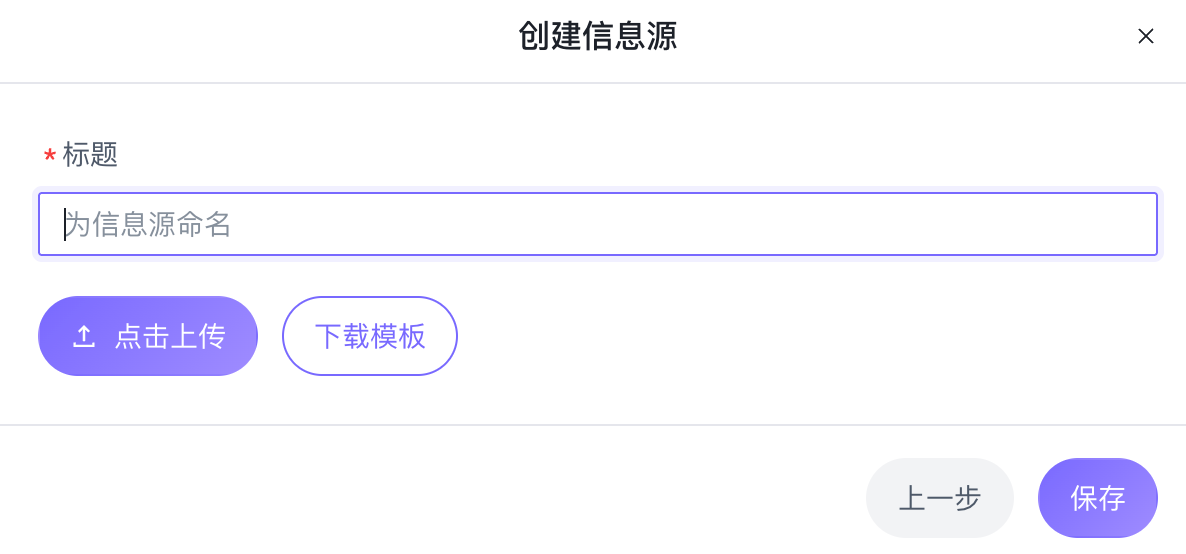Go back with 上一步
This screenshot has height=554, width=1186.
(x=939, y=498)
